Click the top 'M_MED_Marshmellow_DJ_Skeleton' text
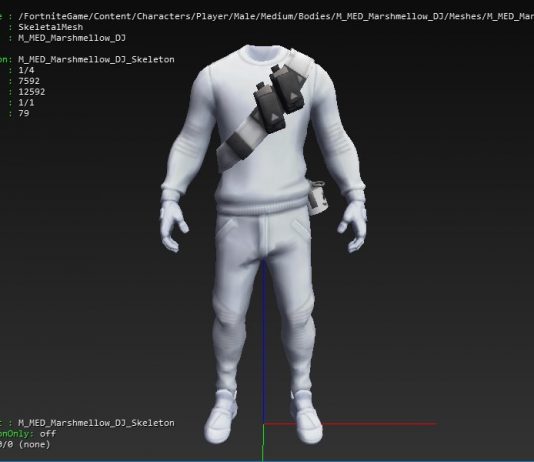The height and width of the screenshot is (462, 534). pos(96,59)
